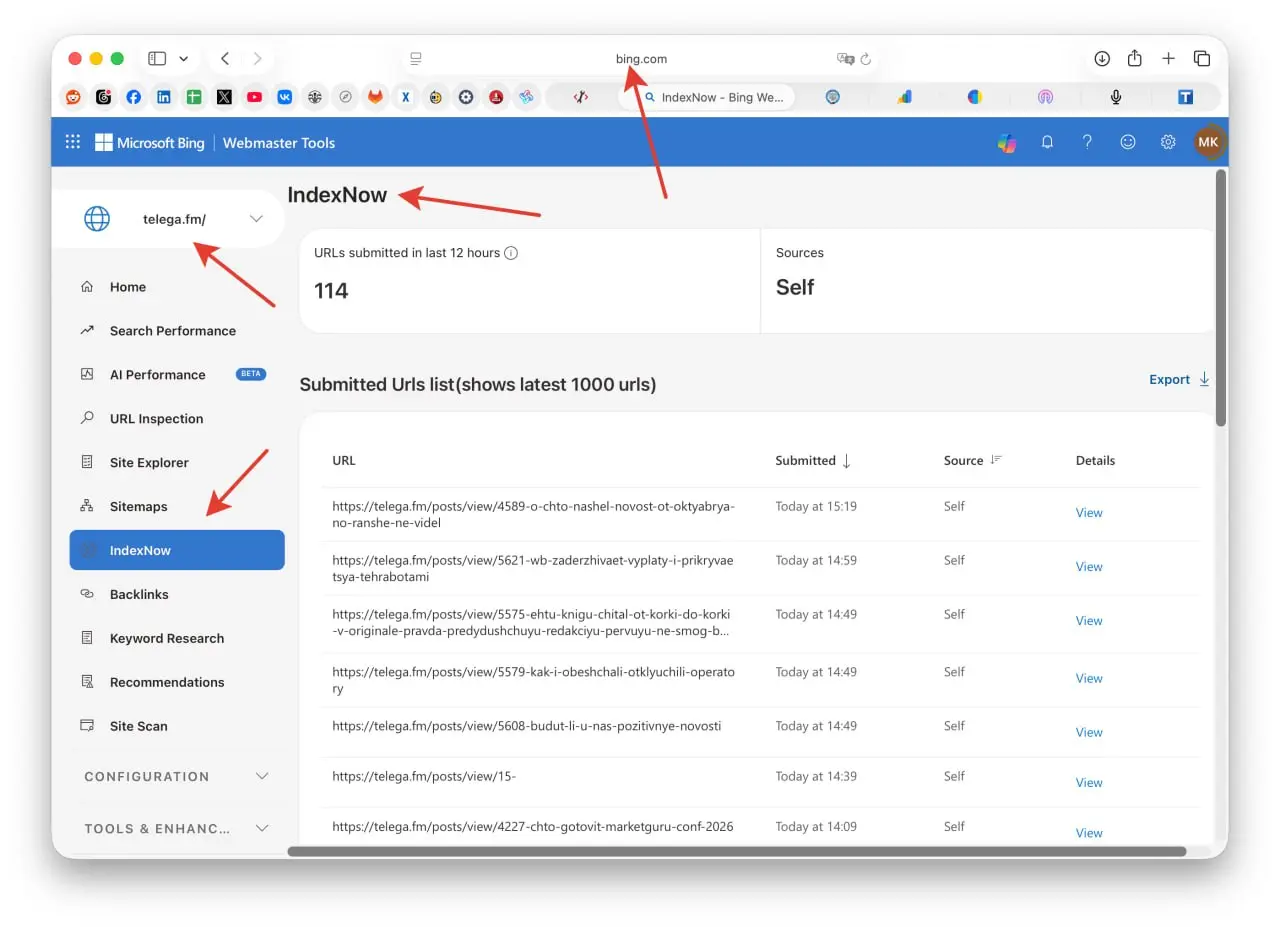The width and height of the screenshot is (1280, 927).
Task: Open the VK pinned tab
Action: click(285, 97)
